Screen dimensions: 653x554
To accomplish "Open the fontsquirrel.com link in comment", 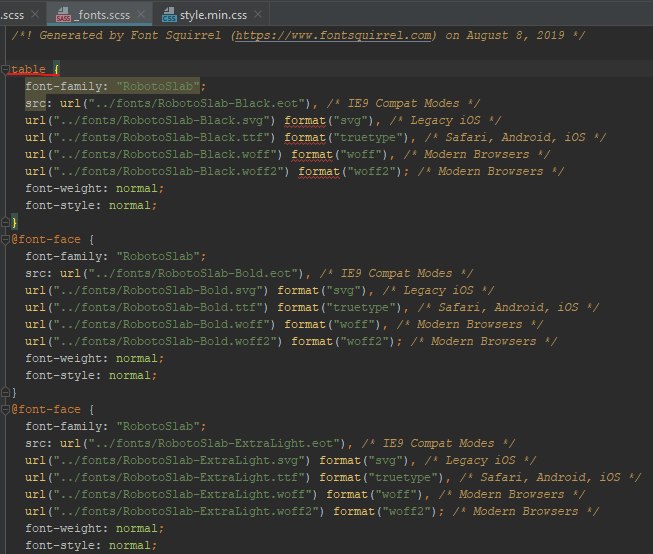I will click(x=334, y=35).
